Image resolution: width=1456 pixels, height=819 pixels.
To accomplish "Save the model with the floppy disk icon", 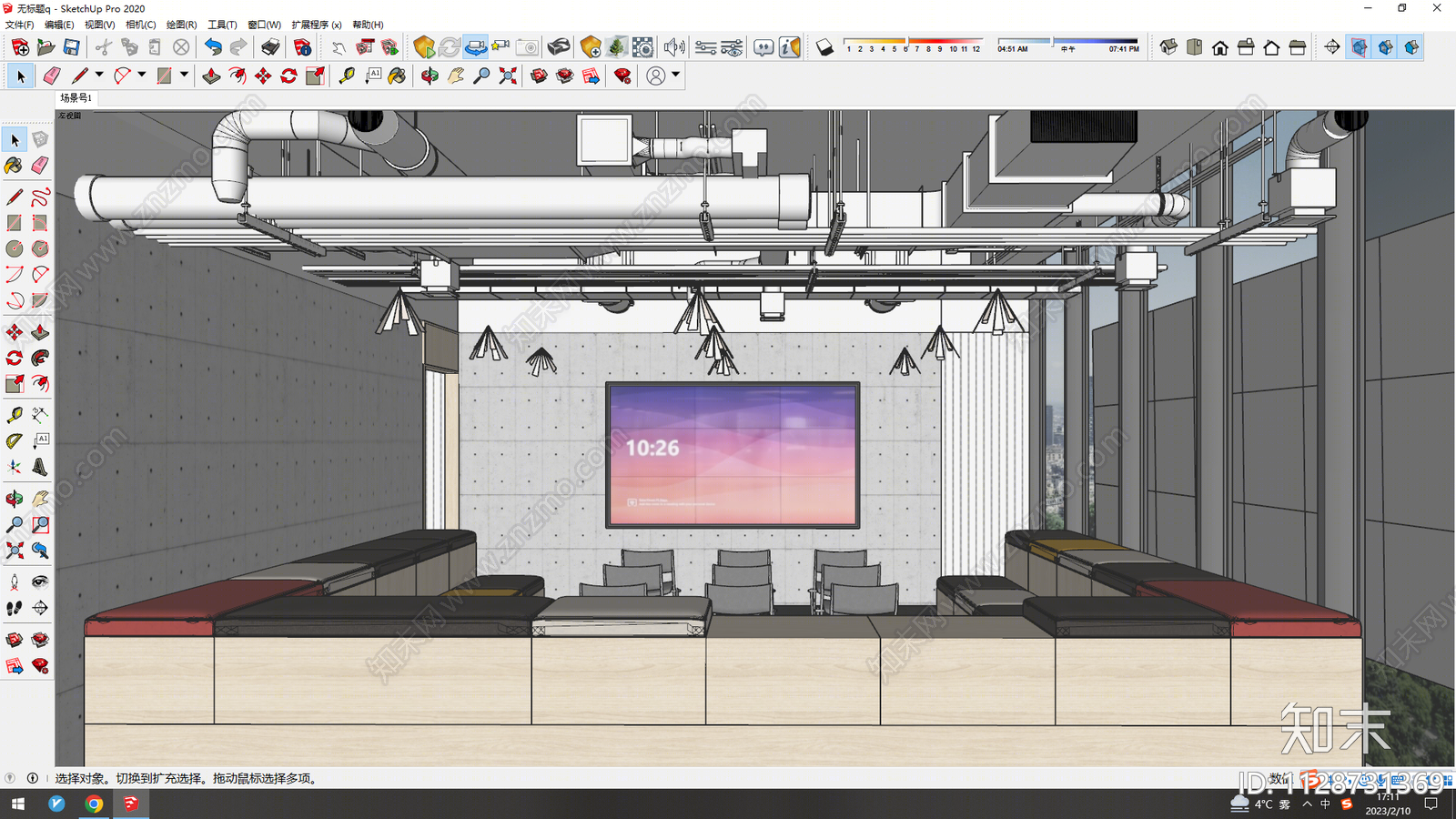I will 71,47.
